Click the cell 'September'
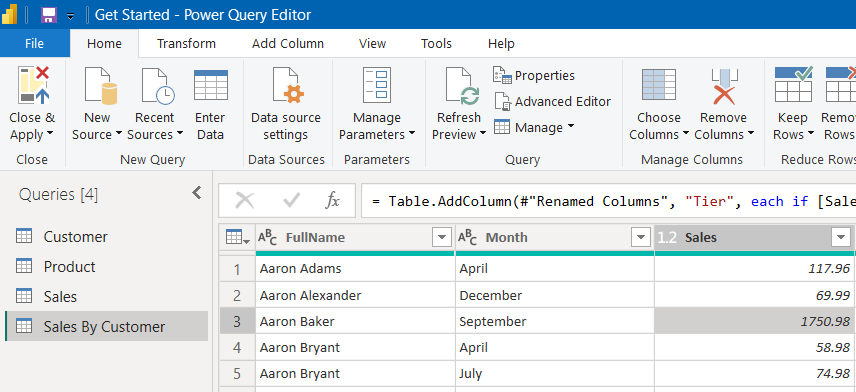The image size is (856, 392). point(555,322)
